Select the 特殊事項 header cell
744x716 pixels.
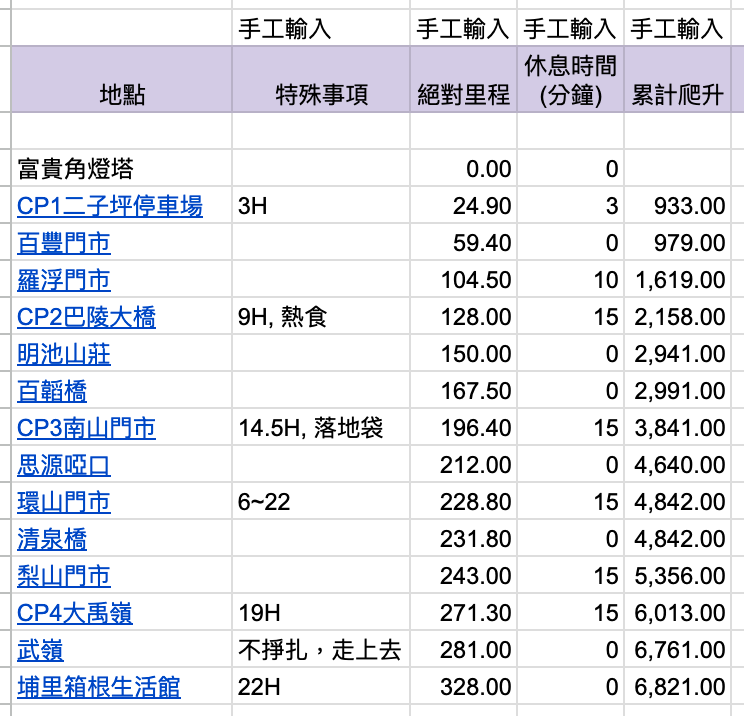click(321, 79)
